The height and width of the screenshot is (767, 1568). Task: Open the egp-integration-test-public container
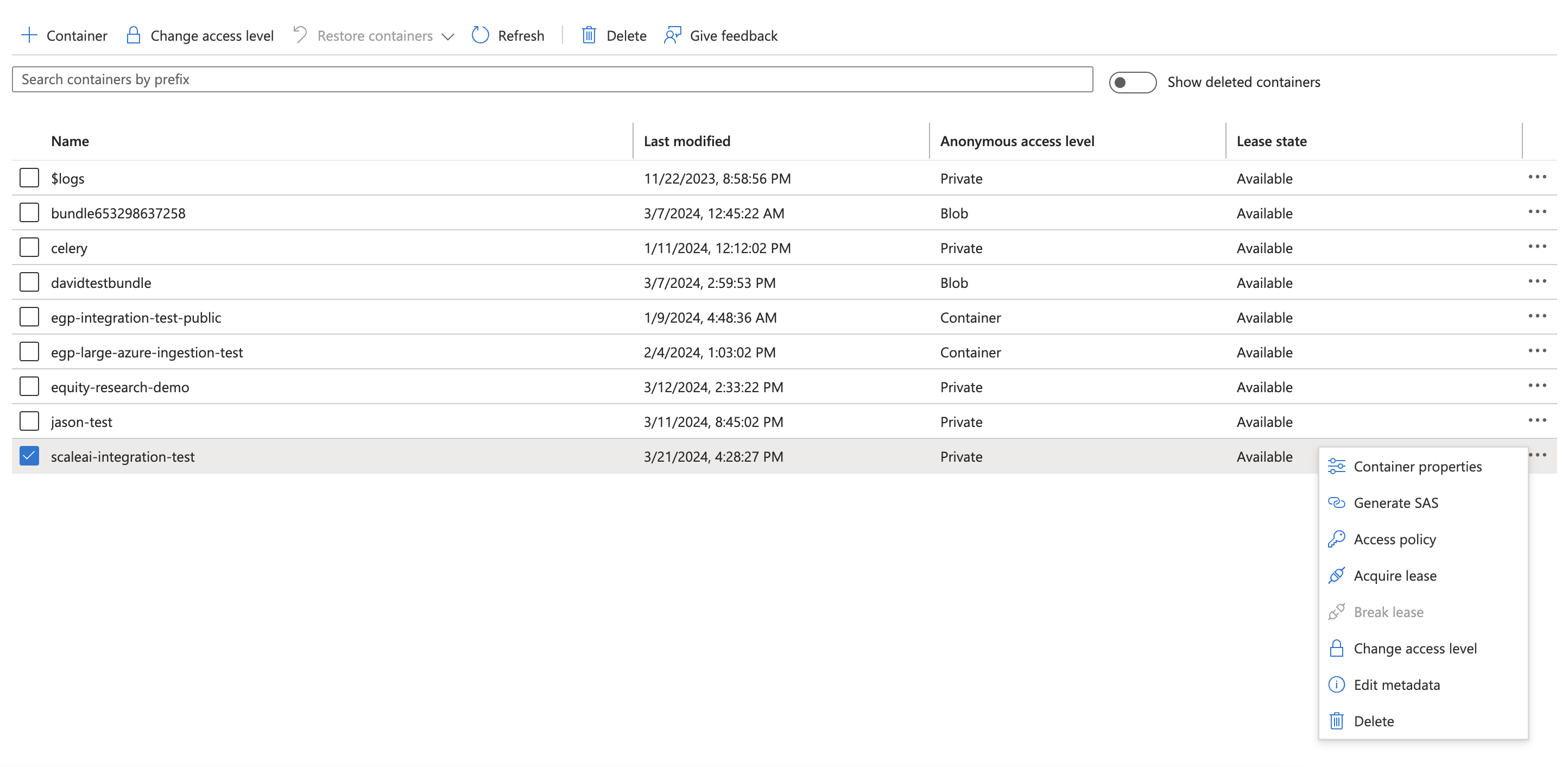(x=136, y=318)
